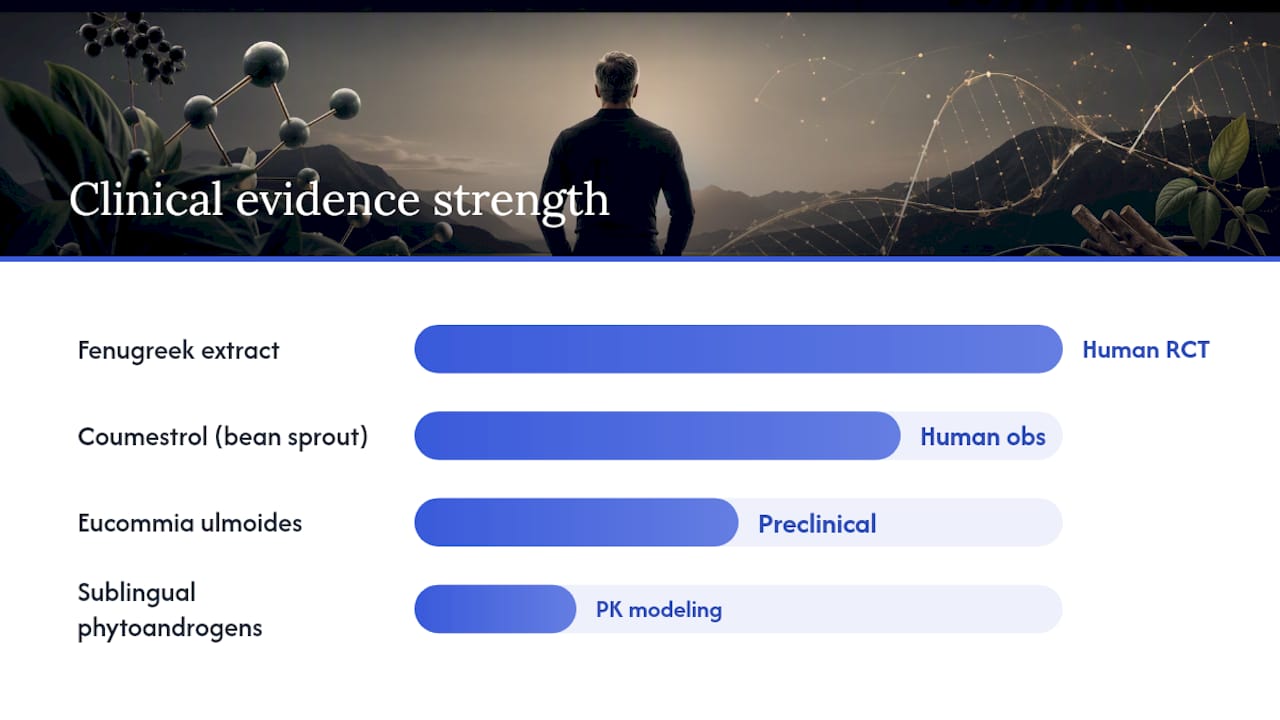Viewport: 1280px width, 720px height.
Task: Select the Fenugreek extract label
Action: (179, 350)
